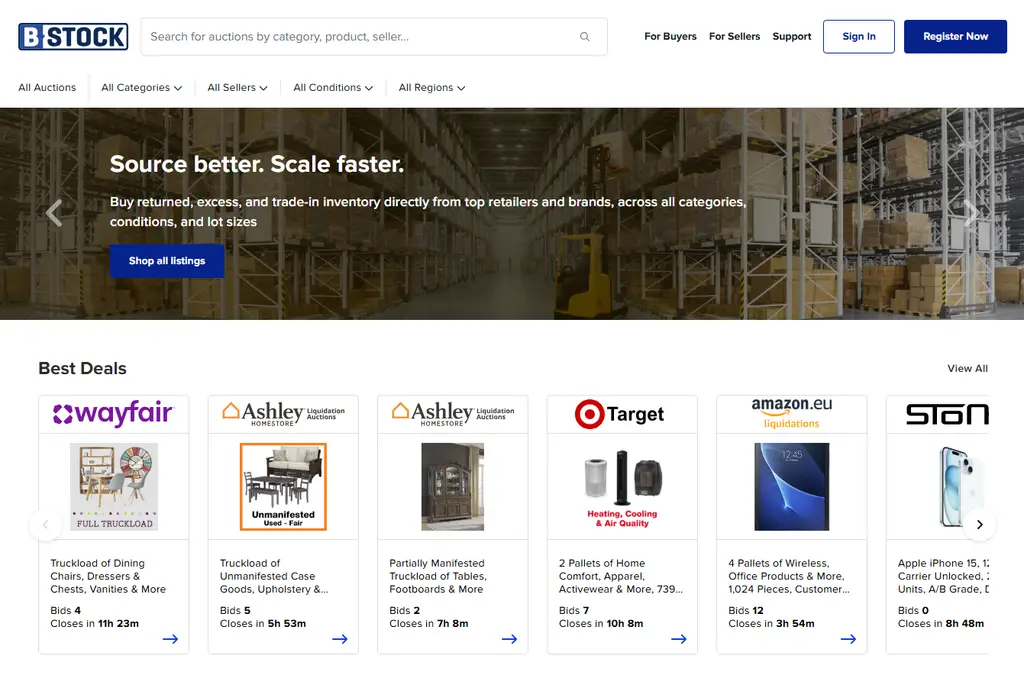Viewport: 1024px width, 688px height.
Task: Go to previous hero banner slide
Action: [x=54, y=213]
